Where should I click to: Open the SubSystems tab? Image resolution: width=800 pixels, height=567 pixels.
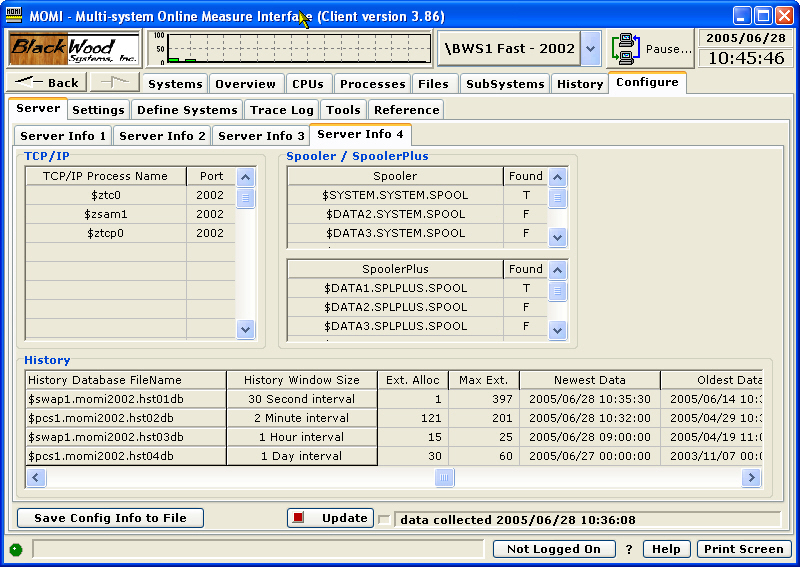coord(505,84)
